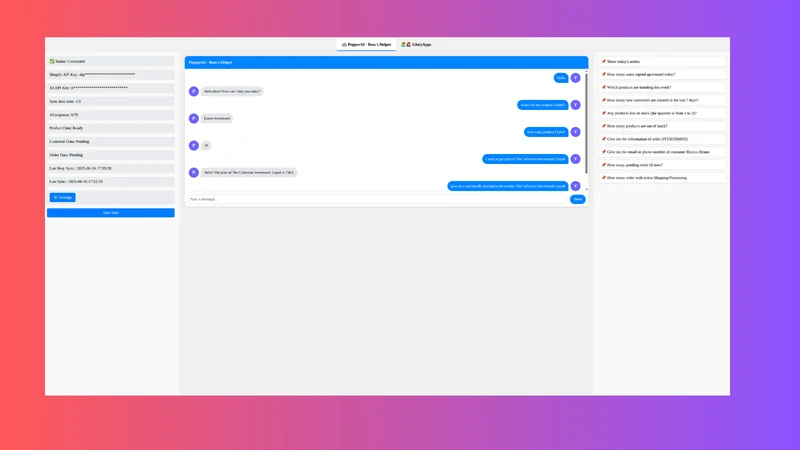Screen dimensions: 800x450
Task: Click the 'Last Sync' timestamp row
Action: click(x=111, y=182)
